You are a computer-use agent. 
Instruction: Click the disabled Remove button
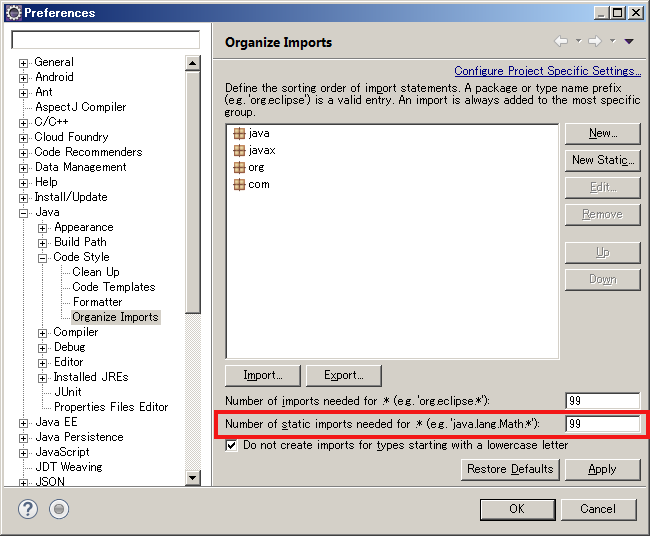603,214
